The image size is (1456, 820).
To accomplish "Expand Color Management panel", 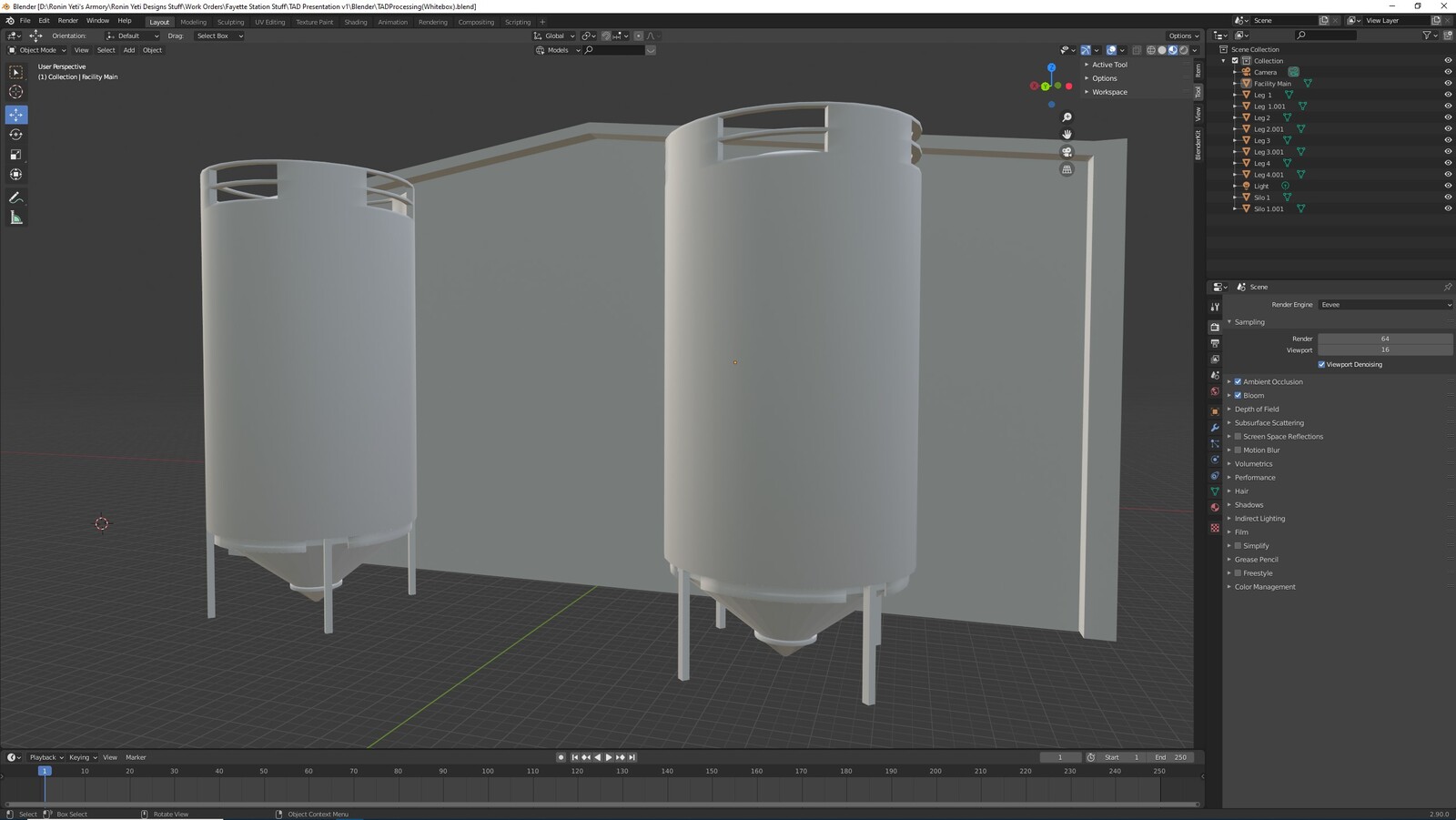I will [1265, 586].
